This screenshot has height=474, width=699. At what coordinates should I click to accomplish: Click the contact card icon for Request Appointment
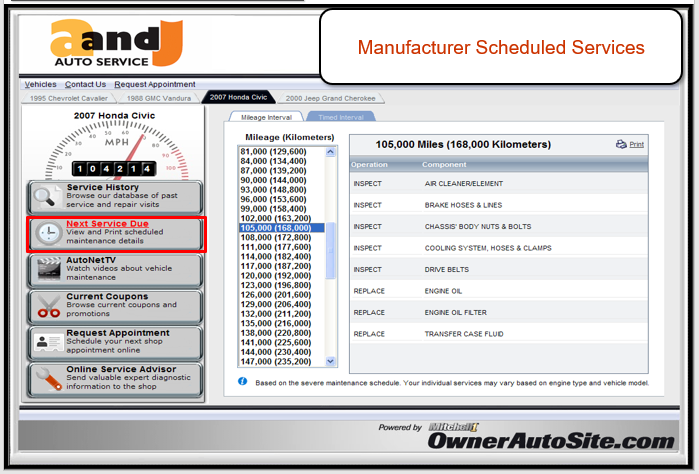[x=48, y=342]
